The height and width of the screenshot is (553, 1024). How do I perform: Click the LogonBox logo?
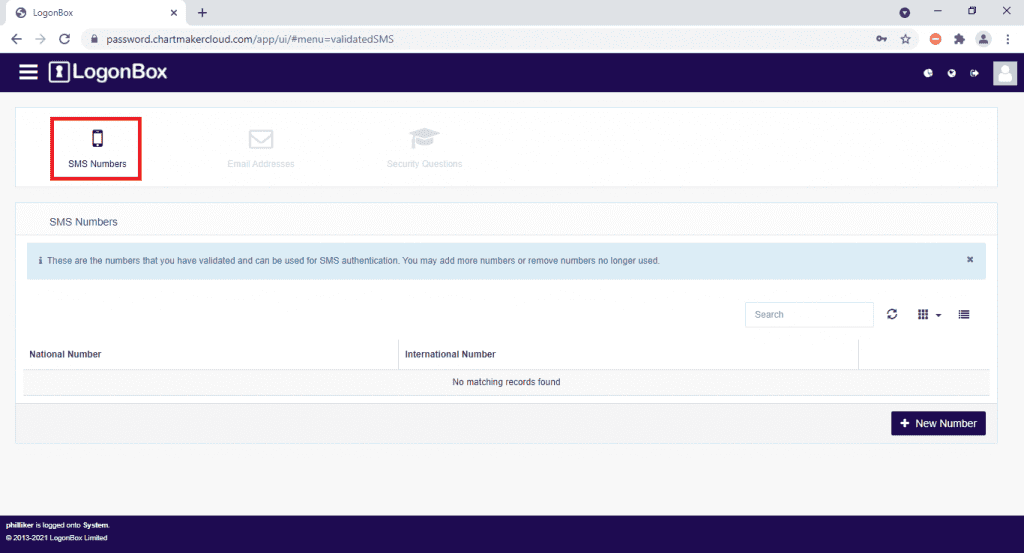(108, 72)
